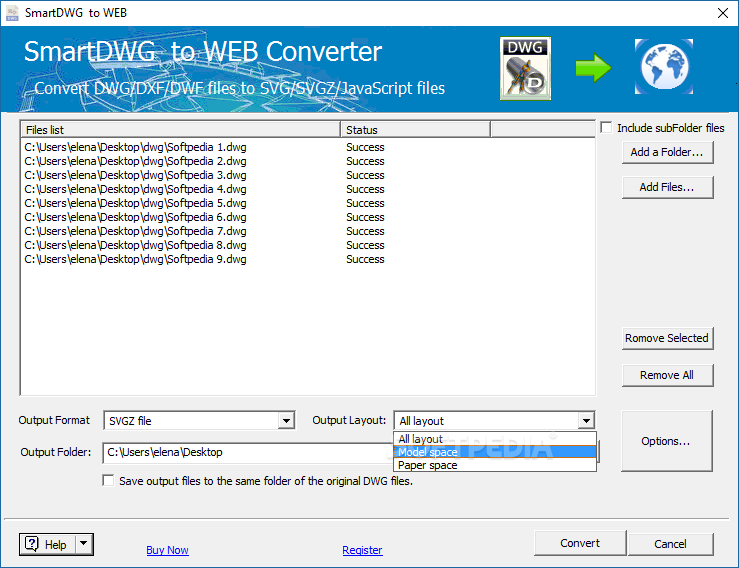Select Softpedia 7.dwg in files list

pyautogui.click(x=135, y=231)
